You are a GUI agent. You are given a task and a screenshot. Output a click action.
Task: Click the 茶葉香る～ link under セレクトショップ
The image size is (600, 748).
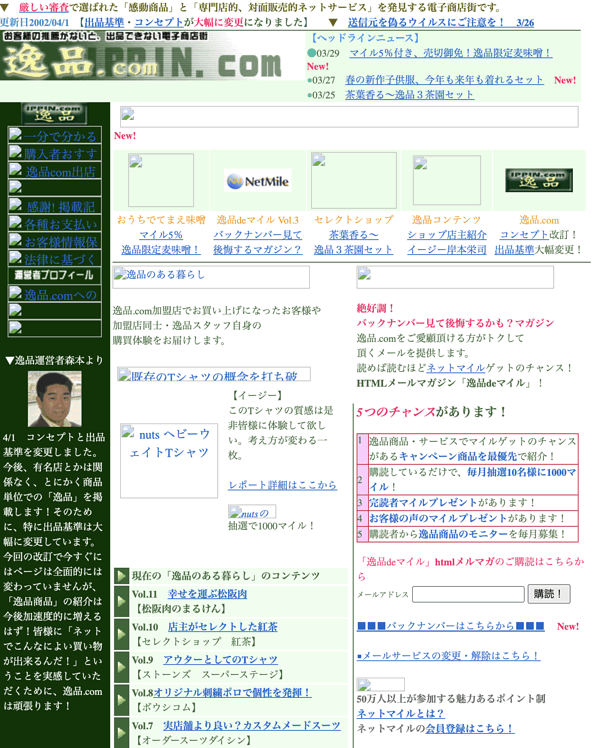pyautogui.click(x=353, y=235)
